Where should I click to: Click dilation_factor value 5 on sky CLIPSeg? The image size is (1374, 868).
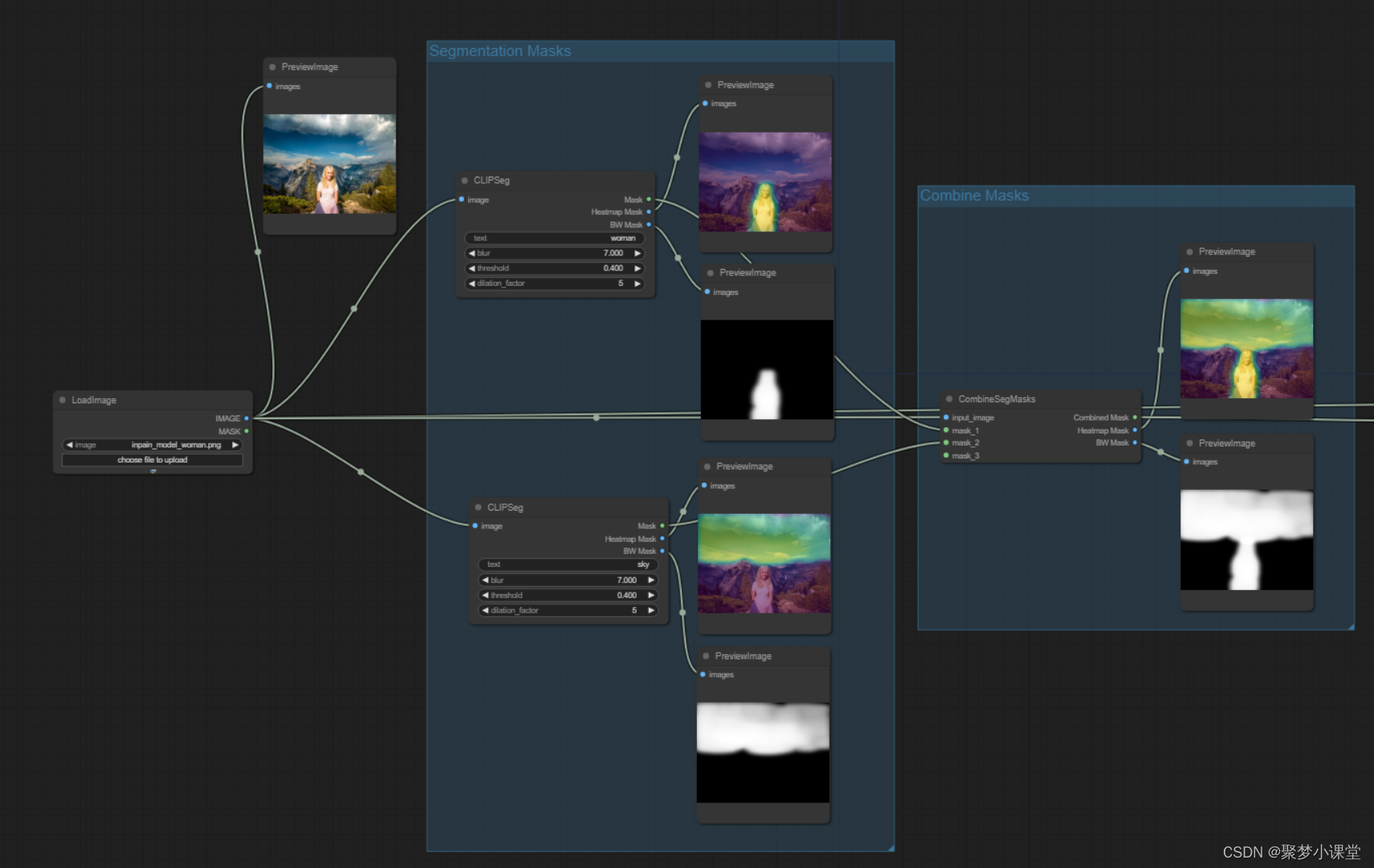click(569, 610)
